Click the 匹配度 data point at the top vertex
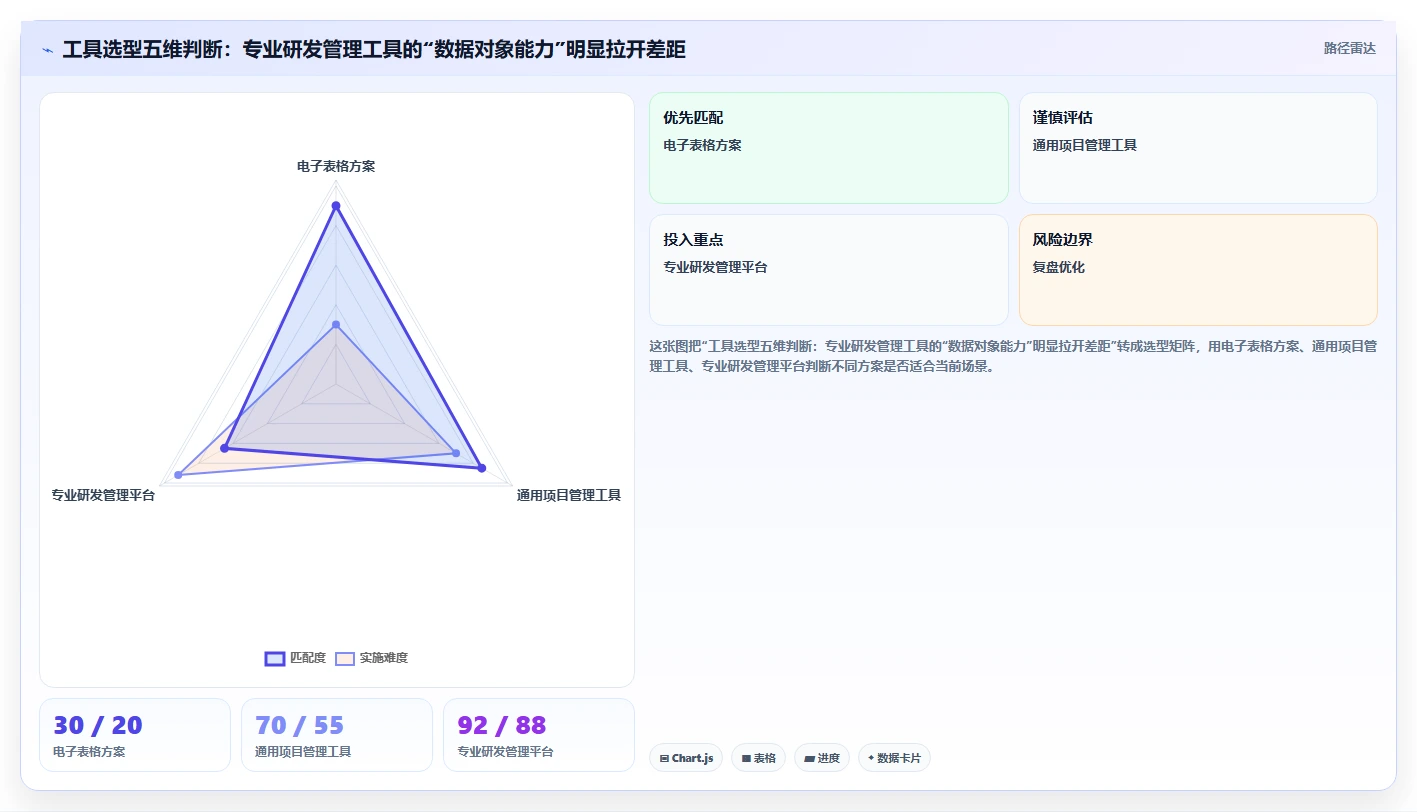The width and height of the screenshot is (1417, 812). (336, 206)
